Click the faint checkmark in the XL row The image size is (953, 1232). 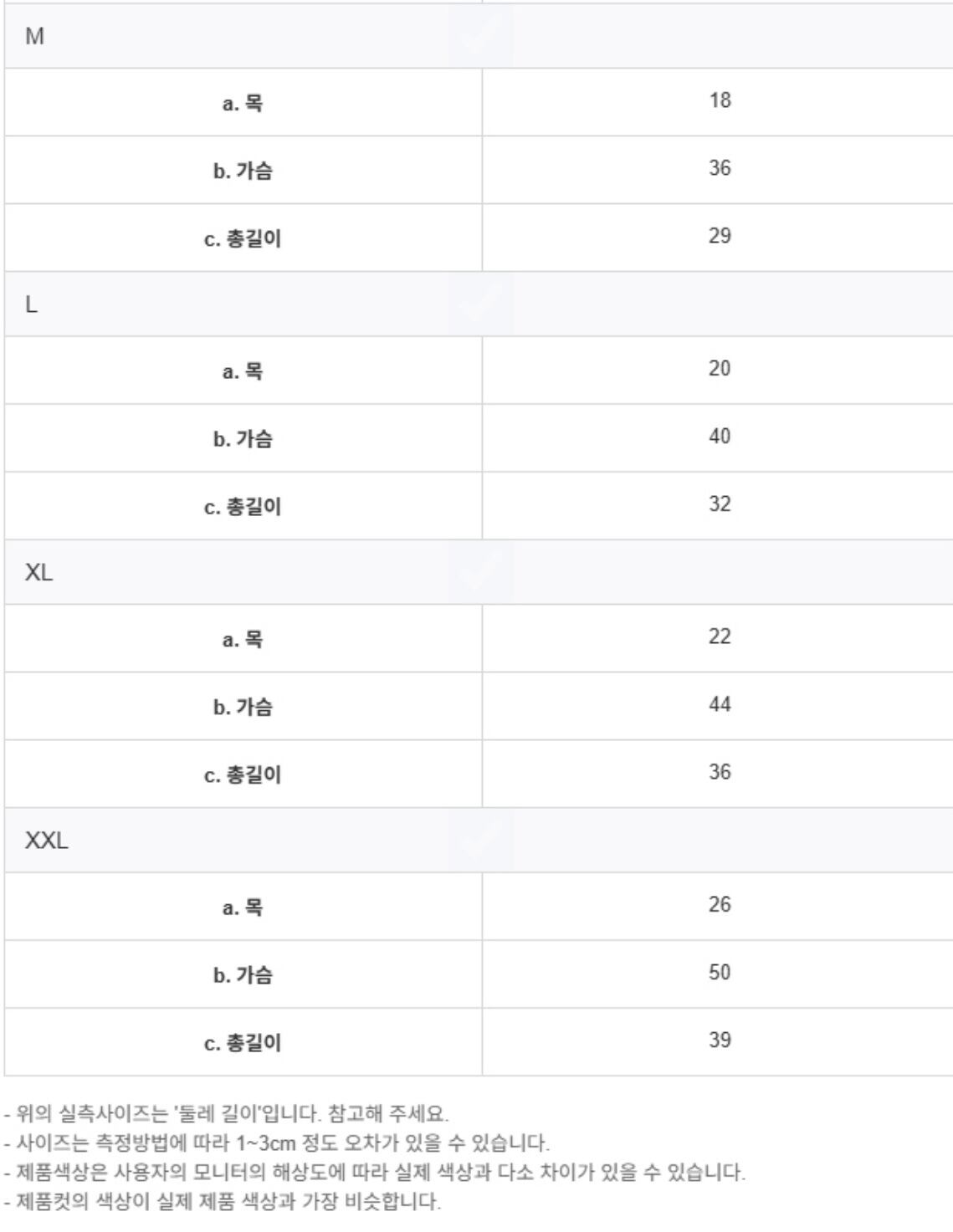(480, 572)
